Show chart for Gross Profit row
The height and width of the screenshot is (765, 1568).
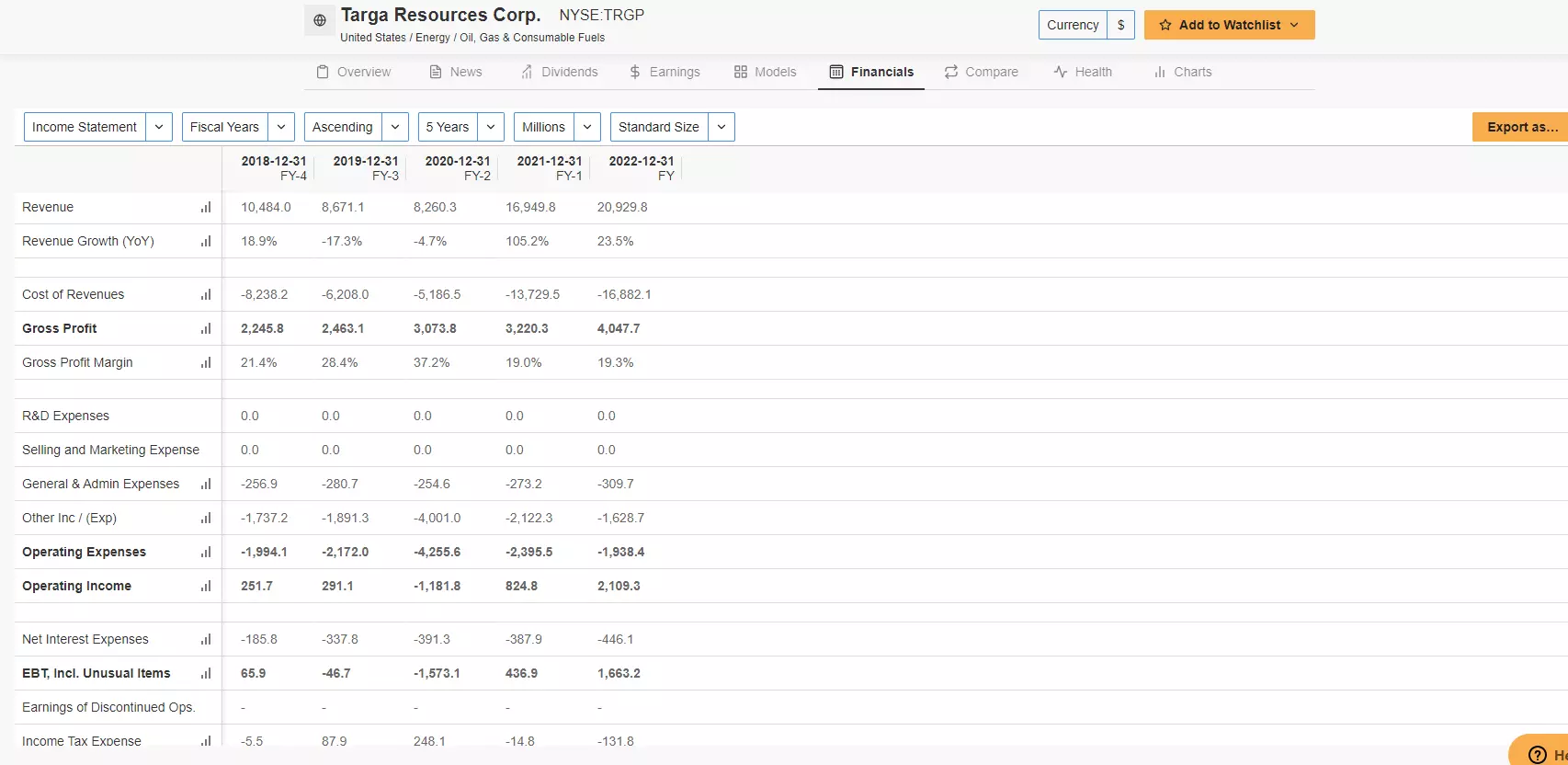point(206,329)
